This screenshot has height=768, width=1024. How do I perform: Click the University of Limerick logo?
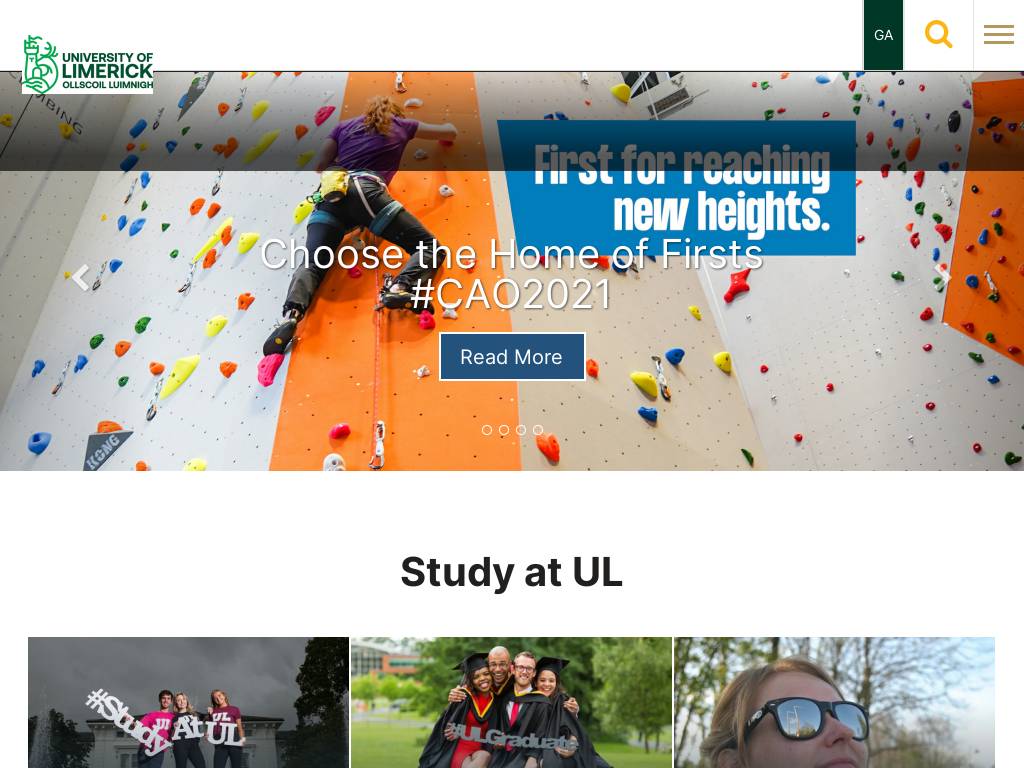point(88,64)
